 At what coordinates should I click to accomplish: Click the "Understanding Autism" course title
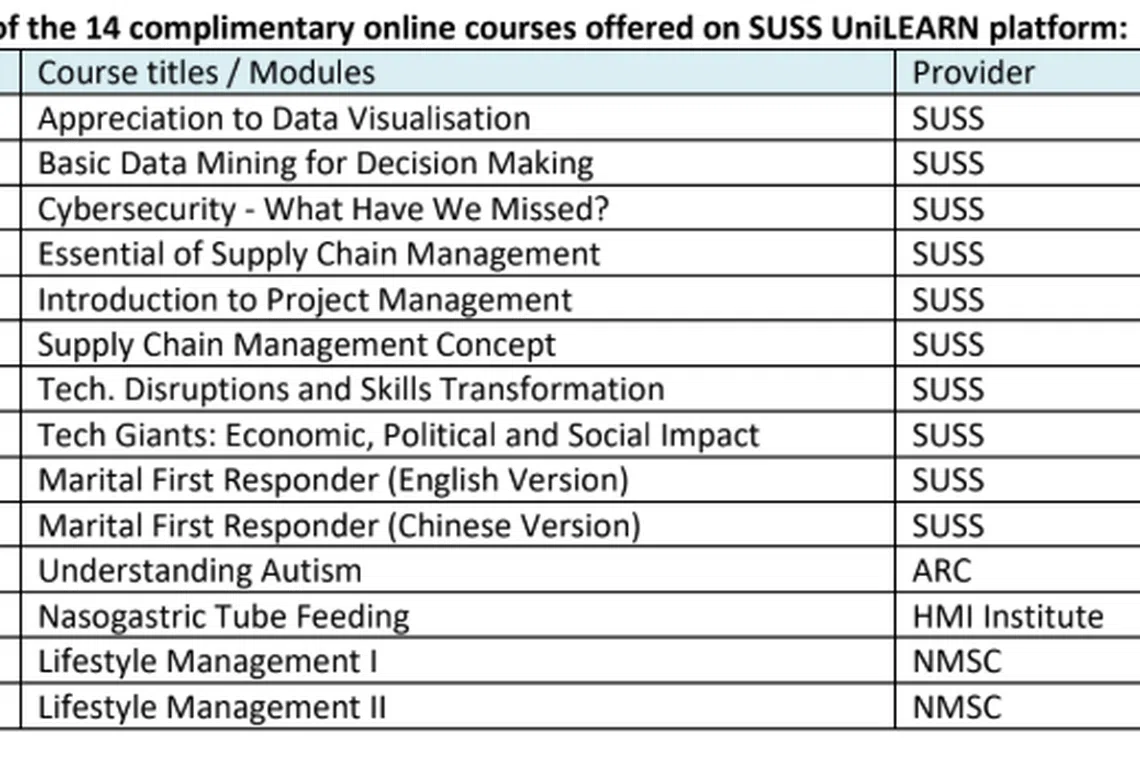click(200, 571)
